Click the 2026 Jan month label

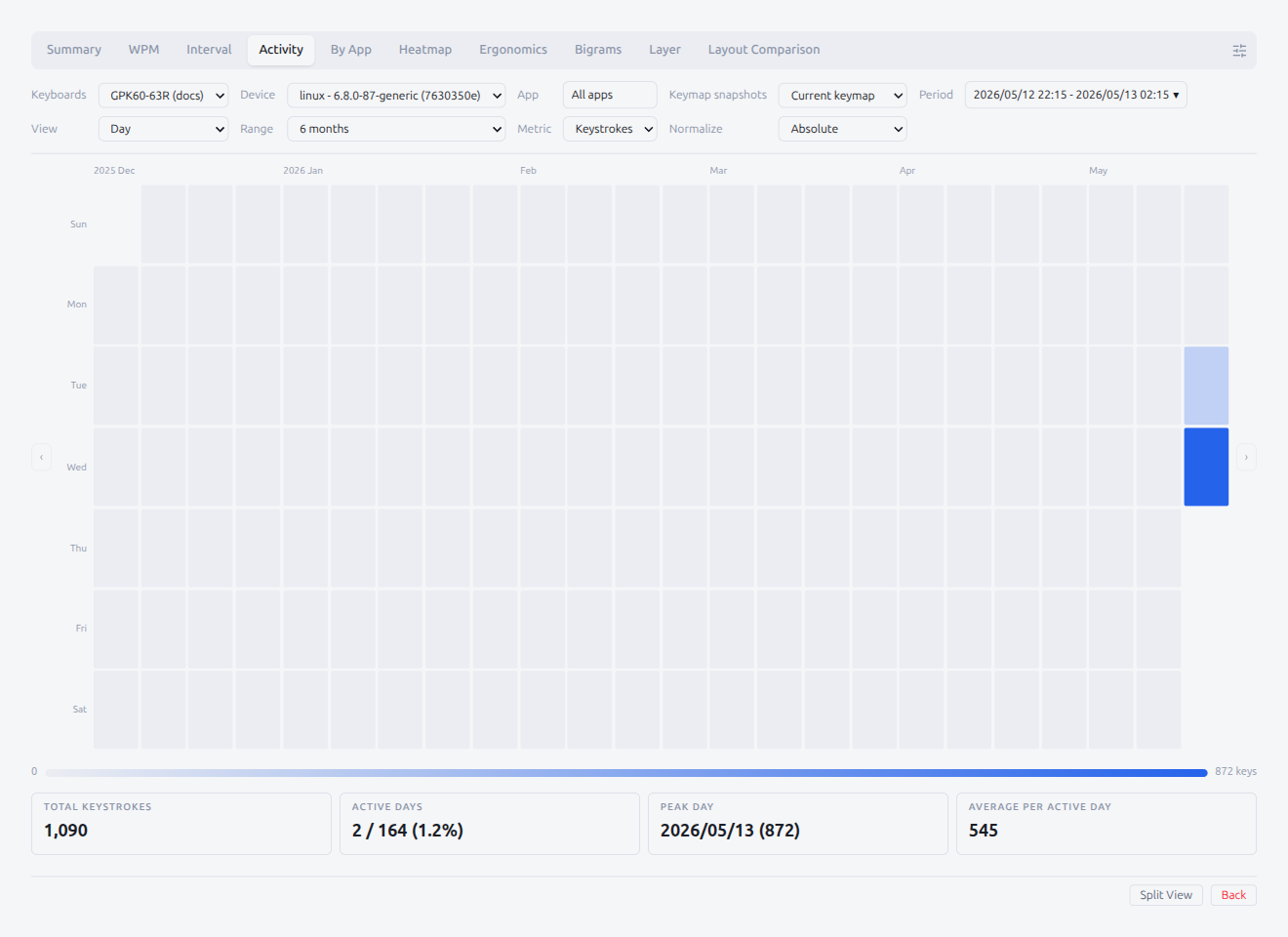pyautogui.click(x=303, y=171)
